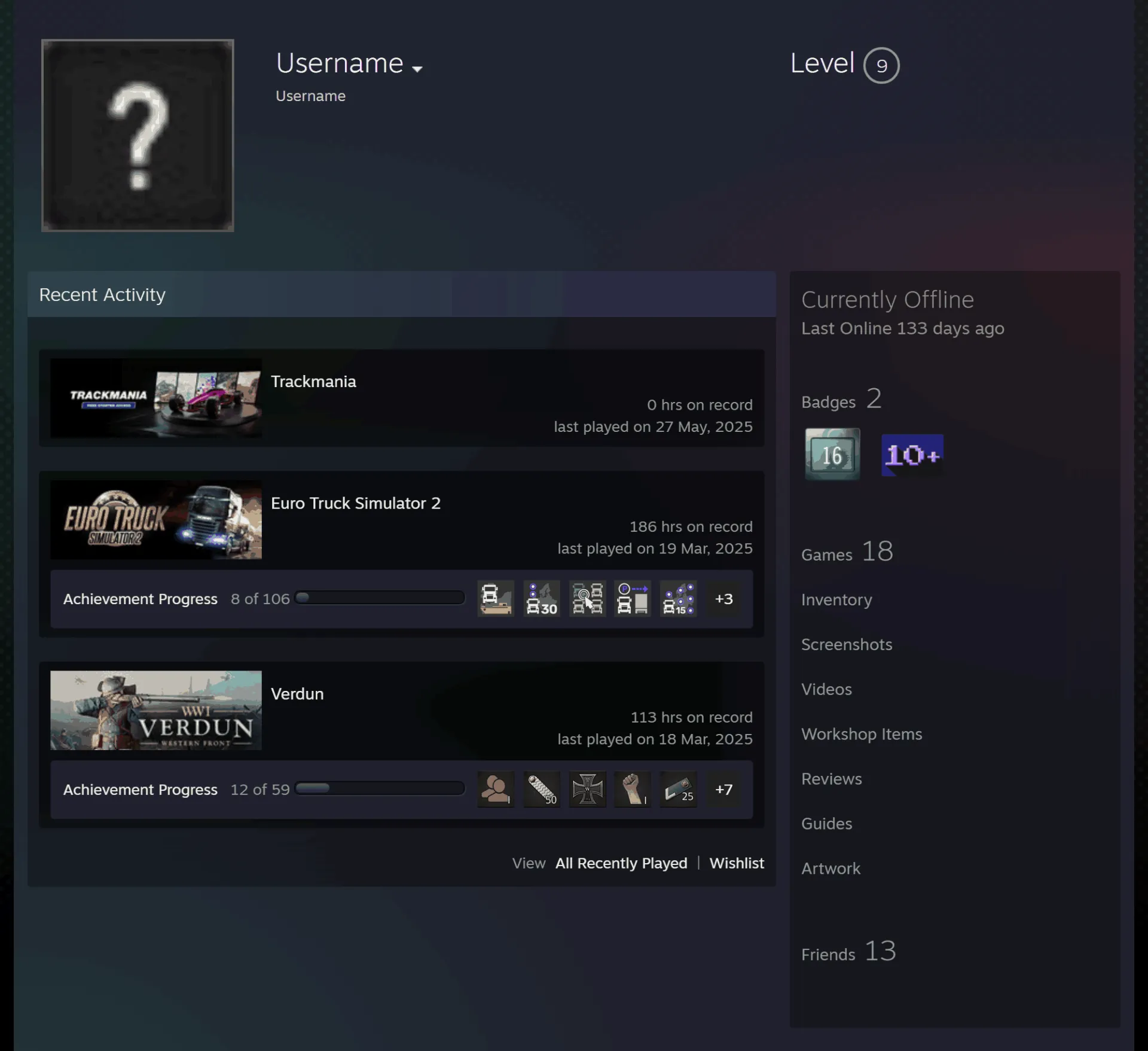
Task: Show the +7 more Verdun achievements
Action: click(x=723, y=790)
